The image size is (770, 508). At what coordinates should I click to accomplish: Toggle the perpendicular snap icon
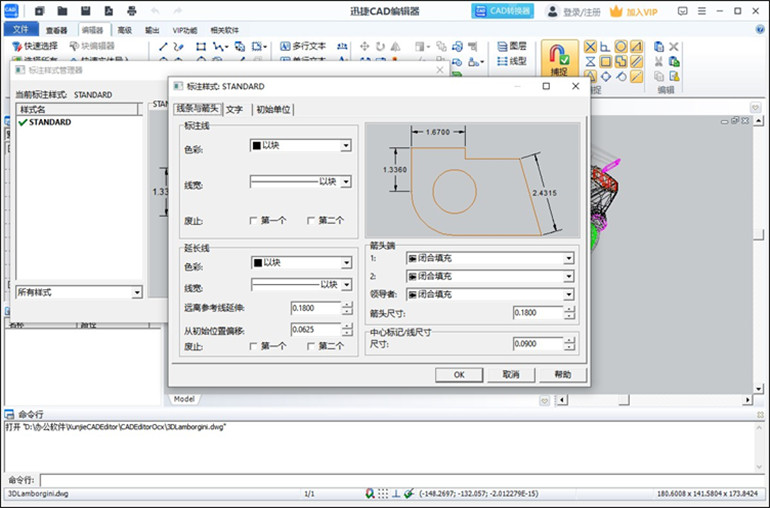tap(605, 47)
